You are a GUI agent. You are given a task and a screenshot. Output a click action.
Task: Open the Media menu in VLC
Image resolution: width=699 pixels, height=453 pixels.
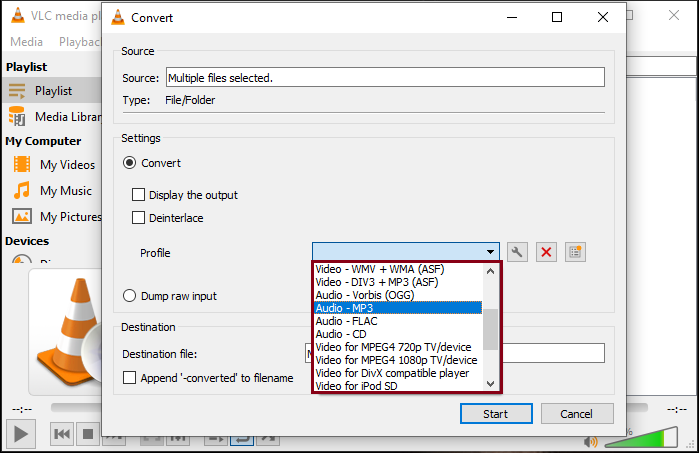pos(26,42)
